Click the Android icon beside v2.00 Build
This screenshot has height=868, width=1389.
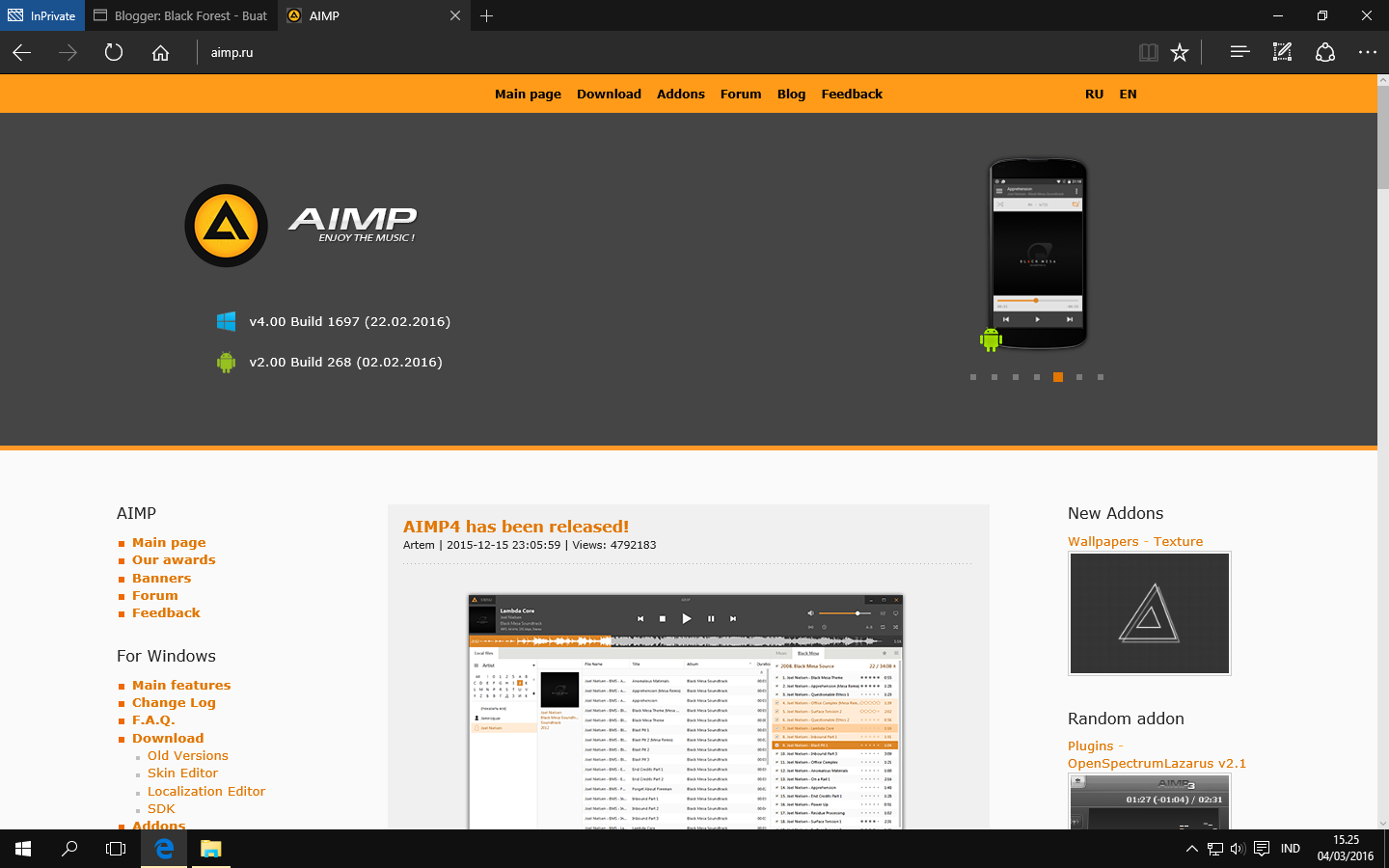click(x=226, y=362)
